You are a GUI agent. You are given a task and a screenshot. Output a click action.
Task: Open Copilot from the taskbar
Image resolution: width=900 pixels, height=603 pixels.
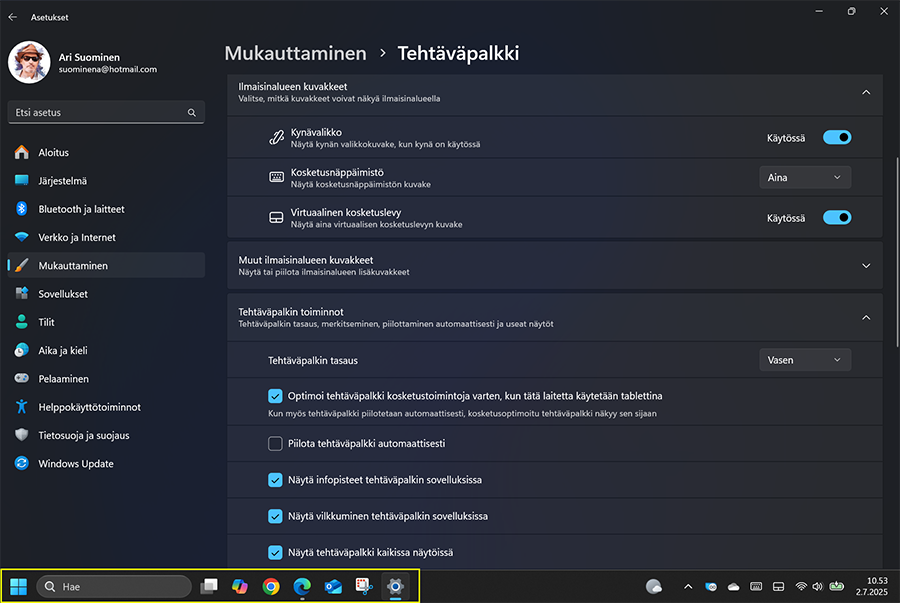pyautogui.click(x=240, y=586)
